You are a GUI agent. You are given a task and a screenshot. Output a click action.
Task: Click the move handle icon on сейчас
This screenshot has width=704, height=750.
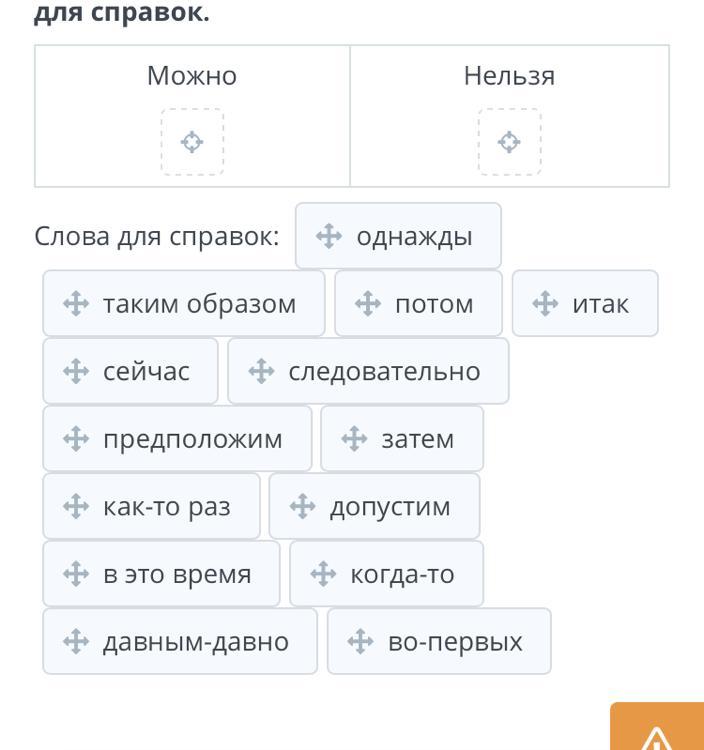point(76,371)
